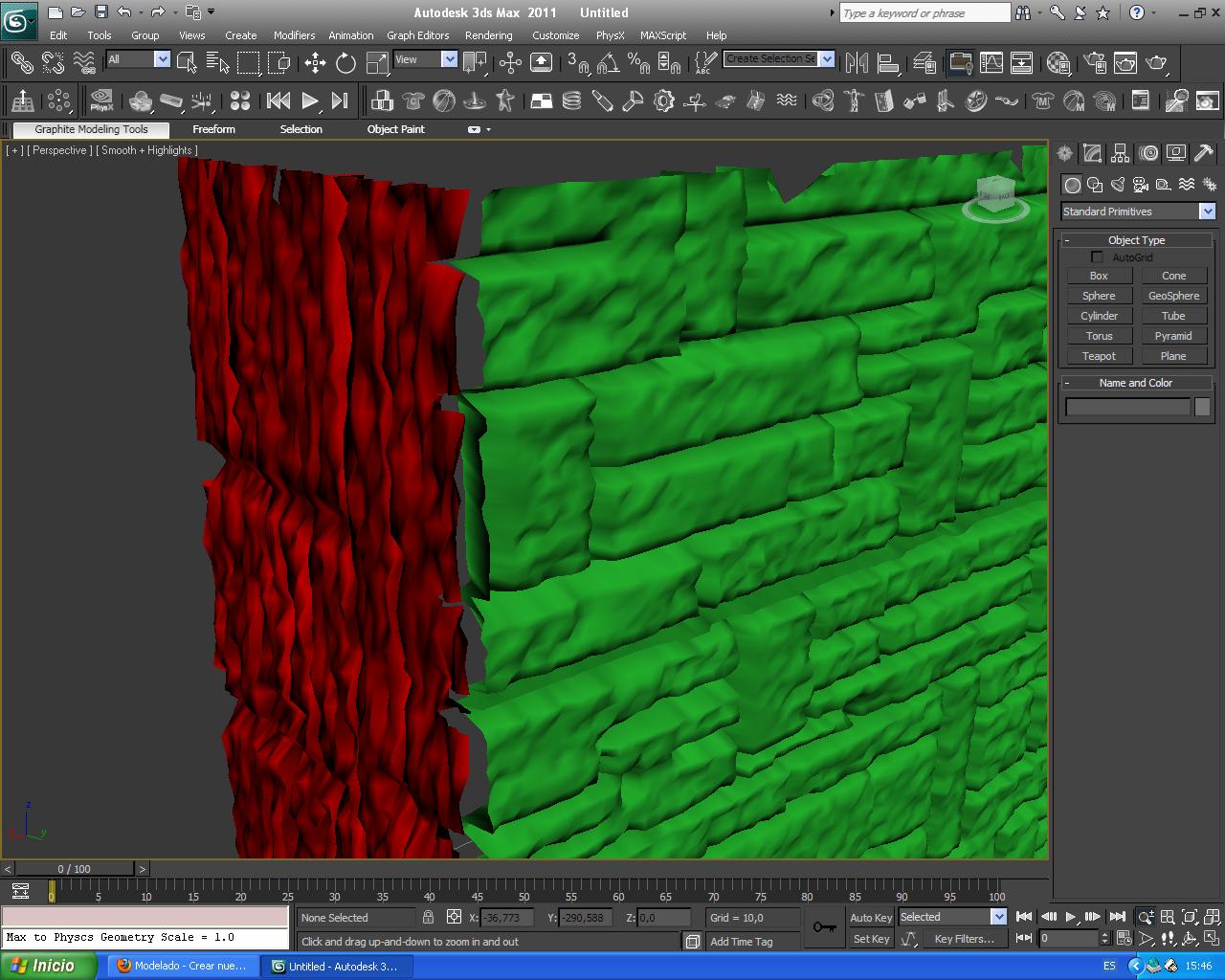1225x980 pixels.
Task: Pick the Select and Uniform Scale tool
Action: (x=377, y=63)
